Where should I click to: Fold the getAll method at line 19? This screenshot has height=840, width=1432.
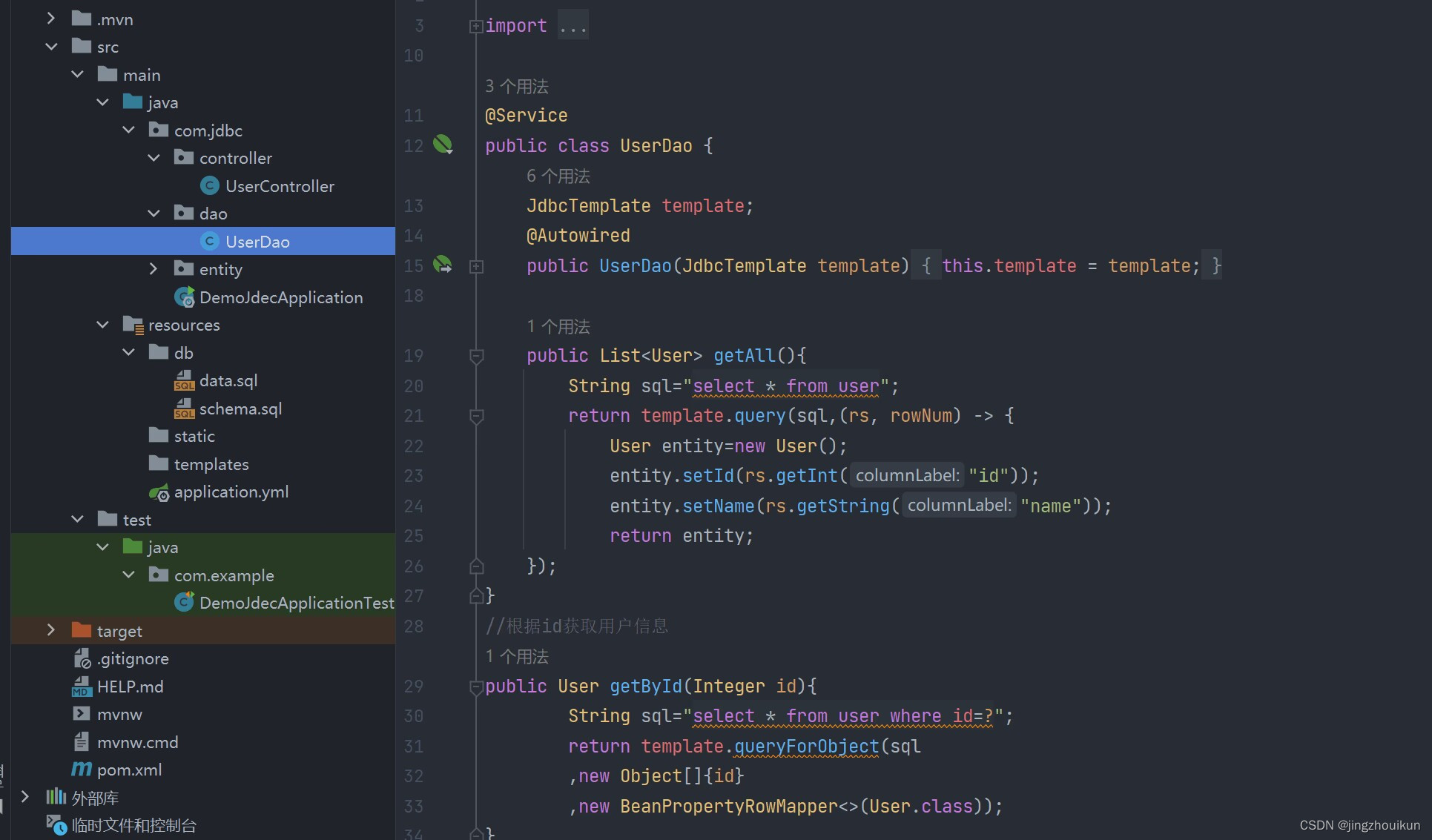477,357
